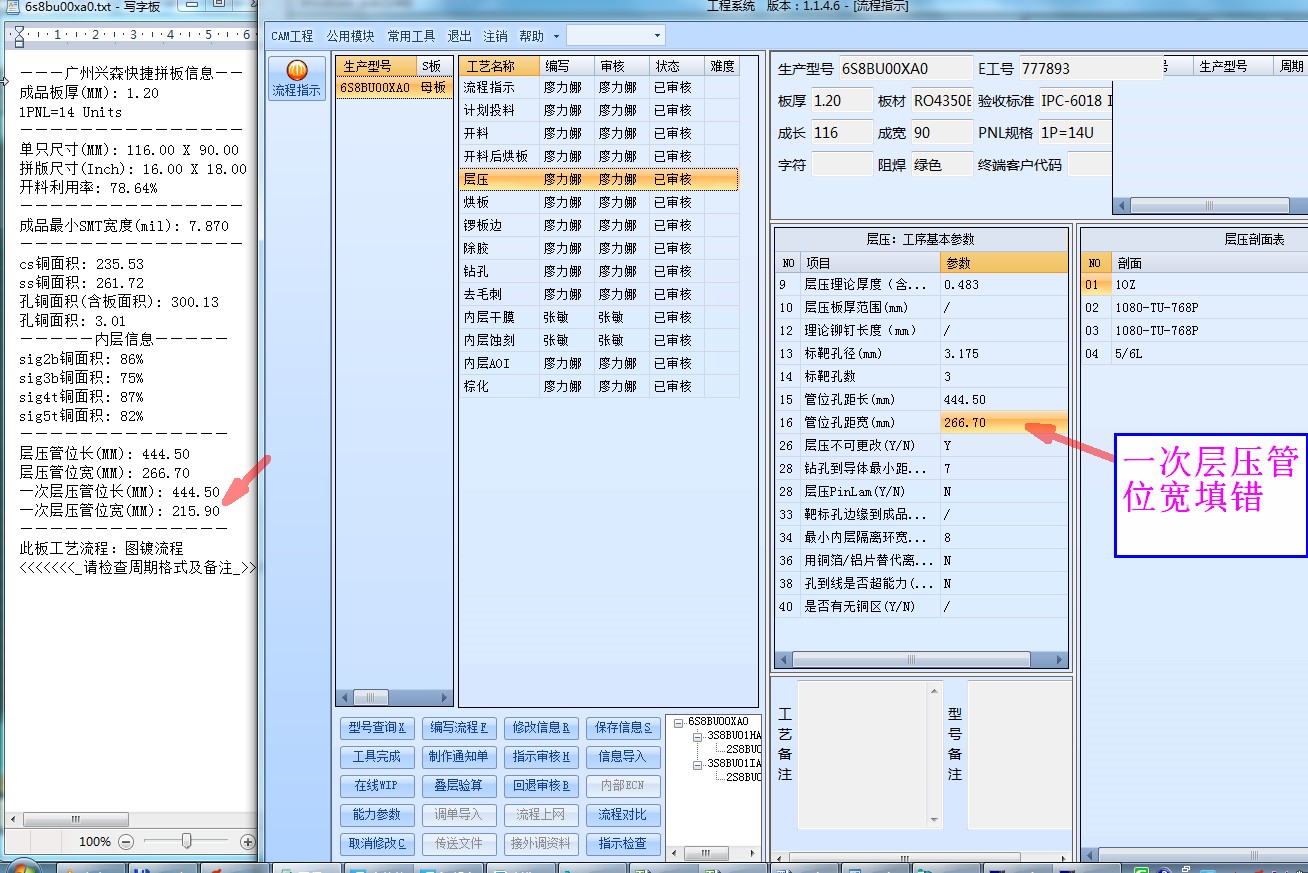Select the 开料后烘板 process row

click(x=598, y=156)
